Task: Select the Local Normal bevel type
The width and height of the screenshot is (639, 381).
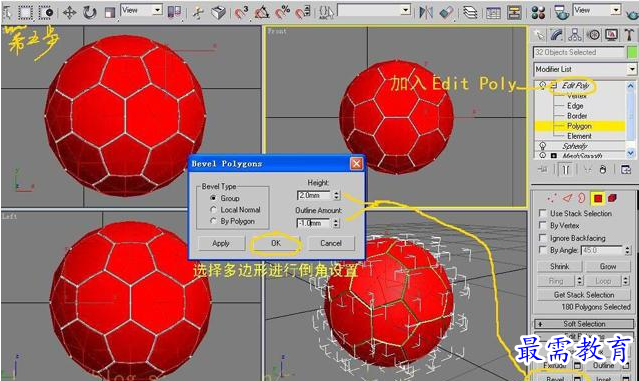Action: [x=213, y=209]
